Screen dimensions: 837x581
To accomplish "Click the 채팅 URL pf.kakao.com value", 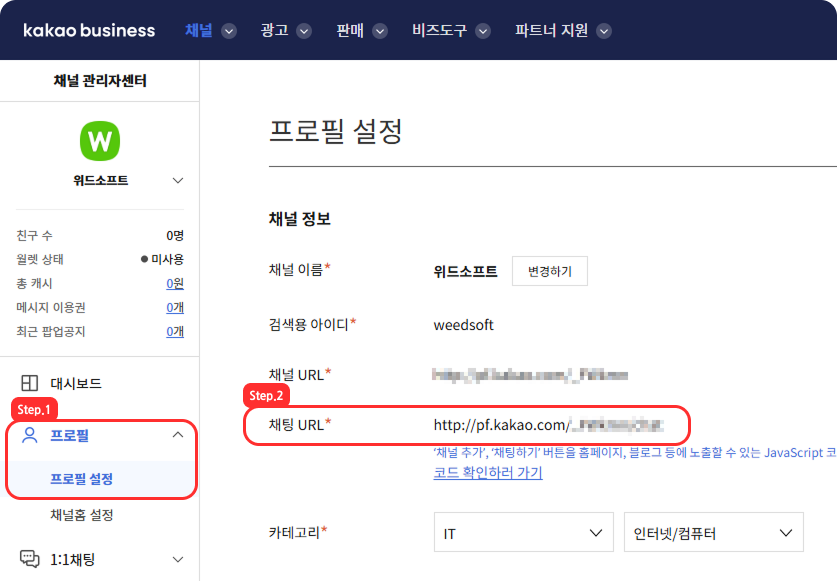I will 549,425.
